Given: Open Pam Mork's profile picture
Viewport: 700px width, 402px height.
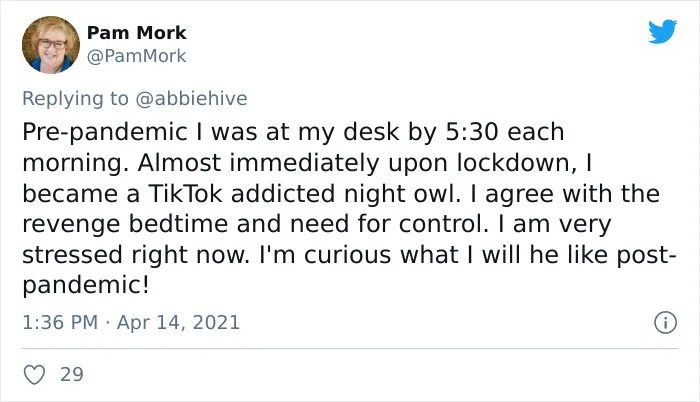Looking at the screenshot, I should [x=50, y=45].
